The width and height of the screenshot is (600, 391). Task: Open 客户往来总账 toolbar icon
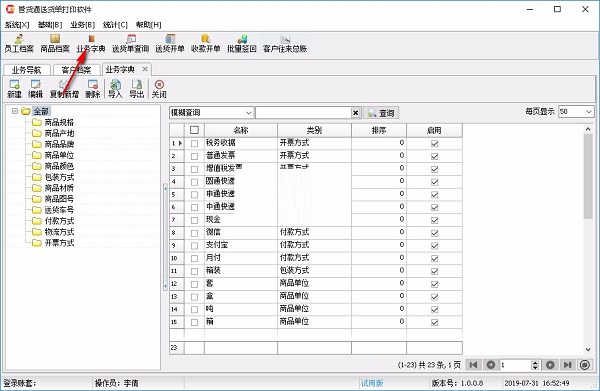(x=285, y=43)
